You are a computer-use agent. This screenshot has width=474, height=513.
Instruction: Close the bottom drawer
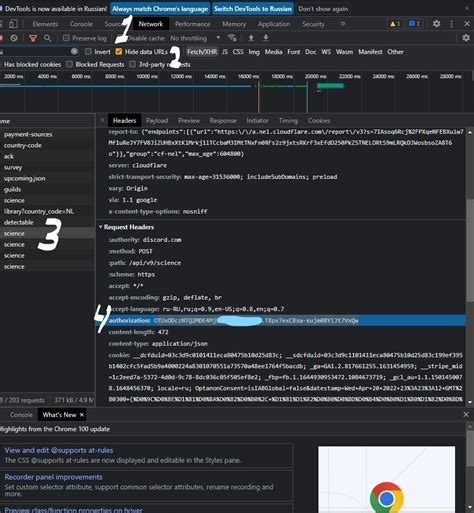pos(466,414)
